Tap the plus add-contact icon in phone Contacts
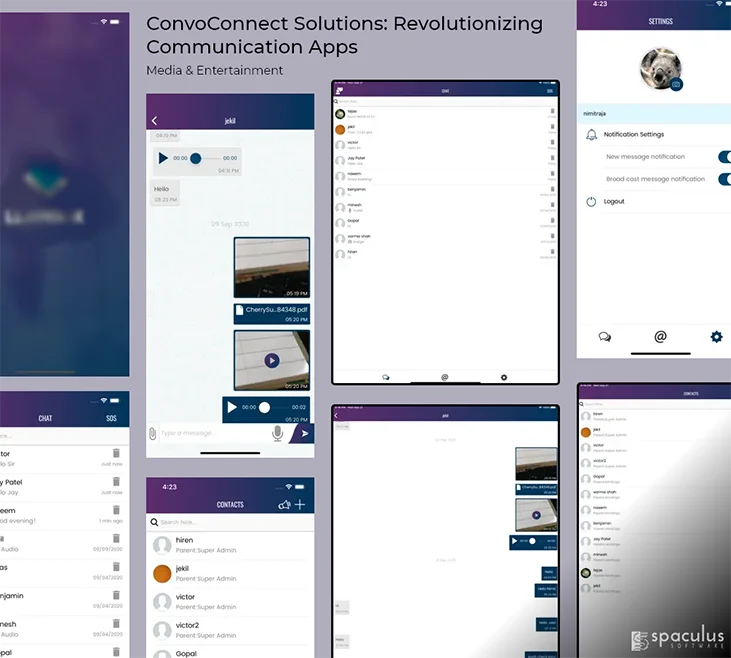 point(300,504)
